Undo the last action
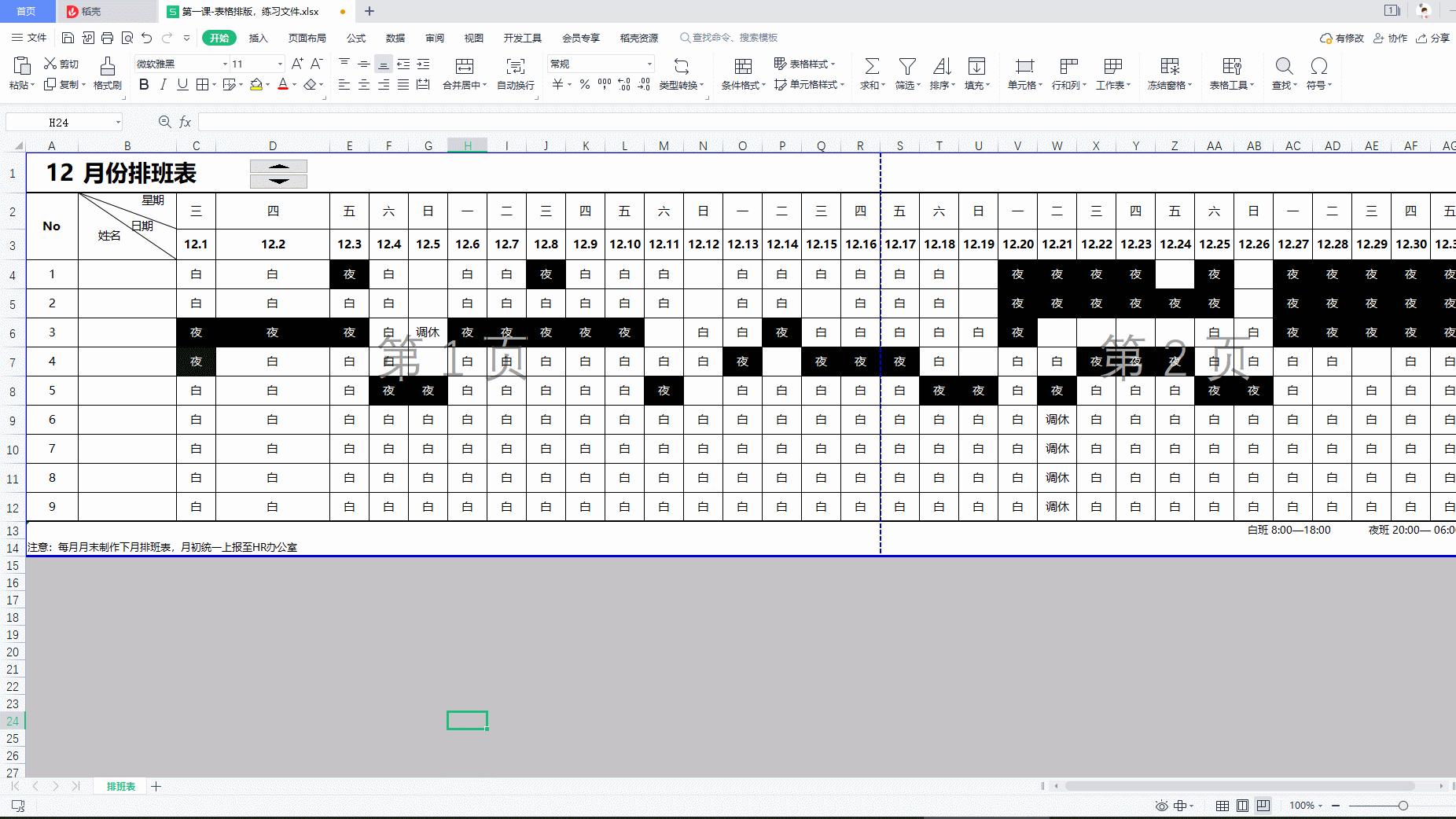 click(146, 38)
